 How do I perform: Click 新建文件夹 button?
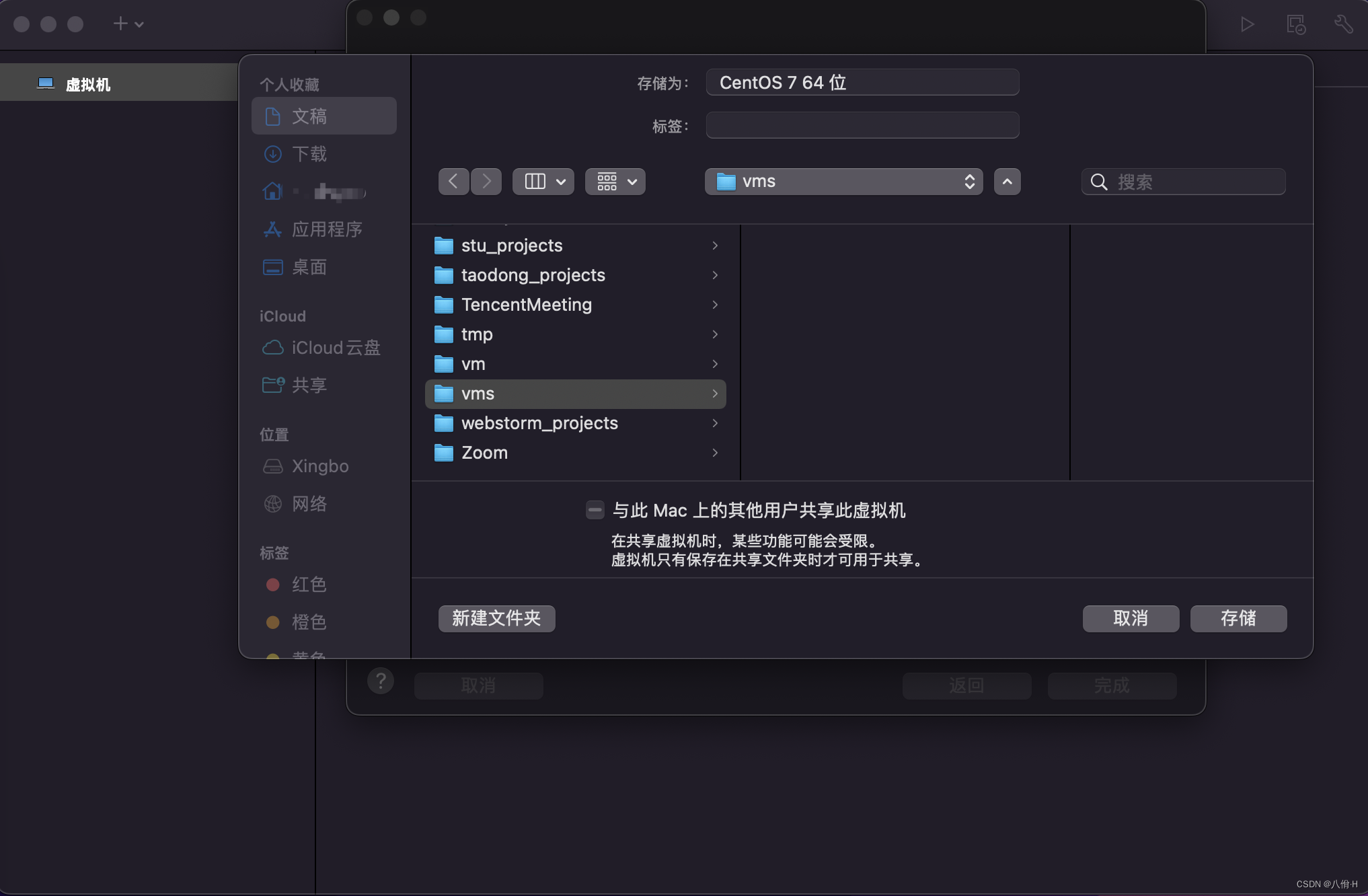[496, 618]
